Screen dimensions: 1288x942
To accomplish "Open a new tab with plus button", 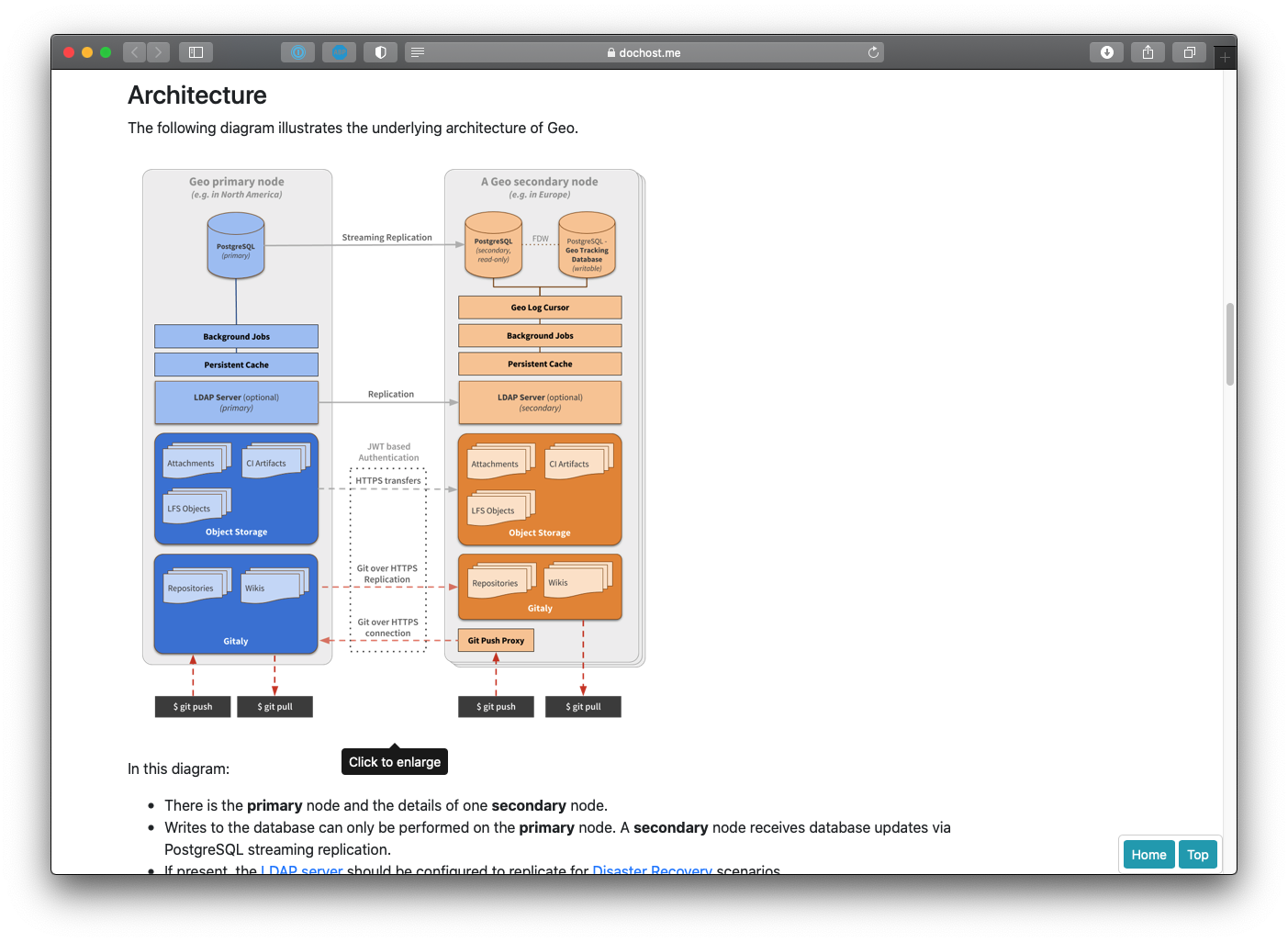I will click(x=1225, y=57).
